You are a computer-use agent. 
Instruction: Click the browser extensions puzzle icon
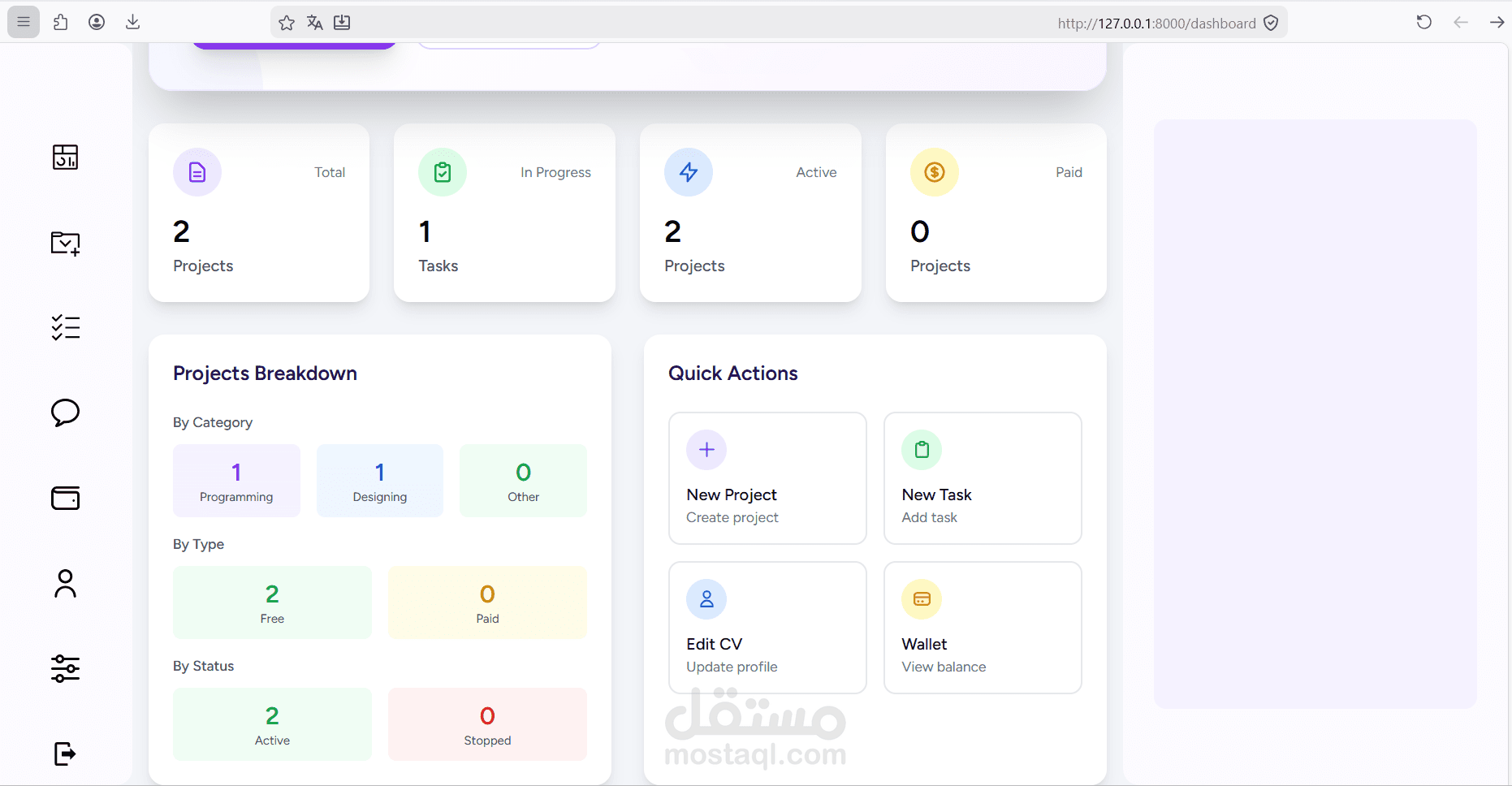61,22
